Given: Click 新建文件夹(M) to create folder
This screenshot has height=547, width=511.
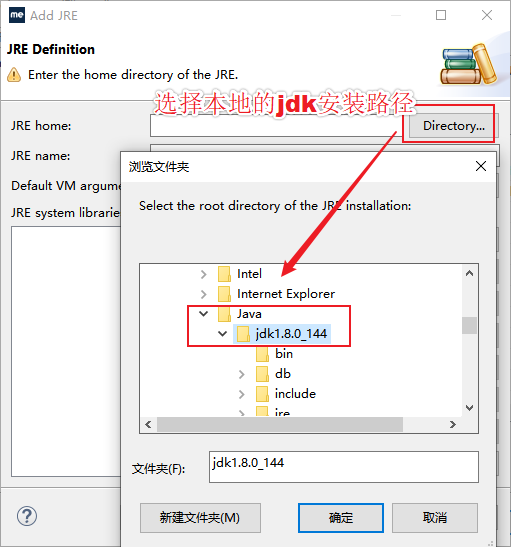Looking at the screenshot, I should click(200, 518).
